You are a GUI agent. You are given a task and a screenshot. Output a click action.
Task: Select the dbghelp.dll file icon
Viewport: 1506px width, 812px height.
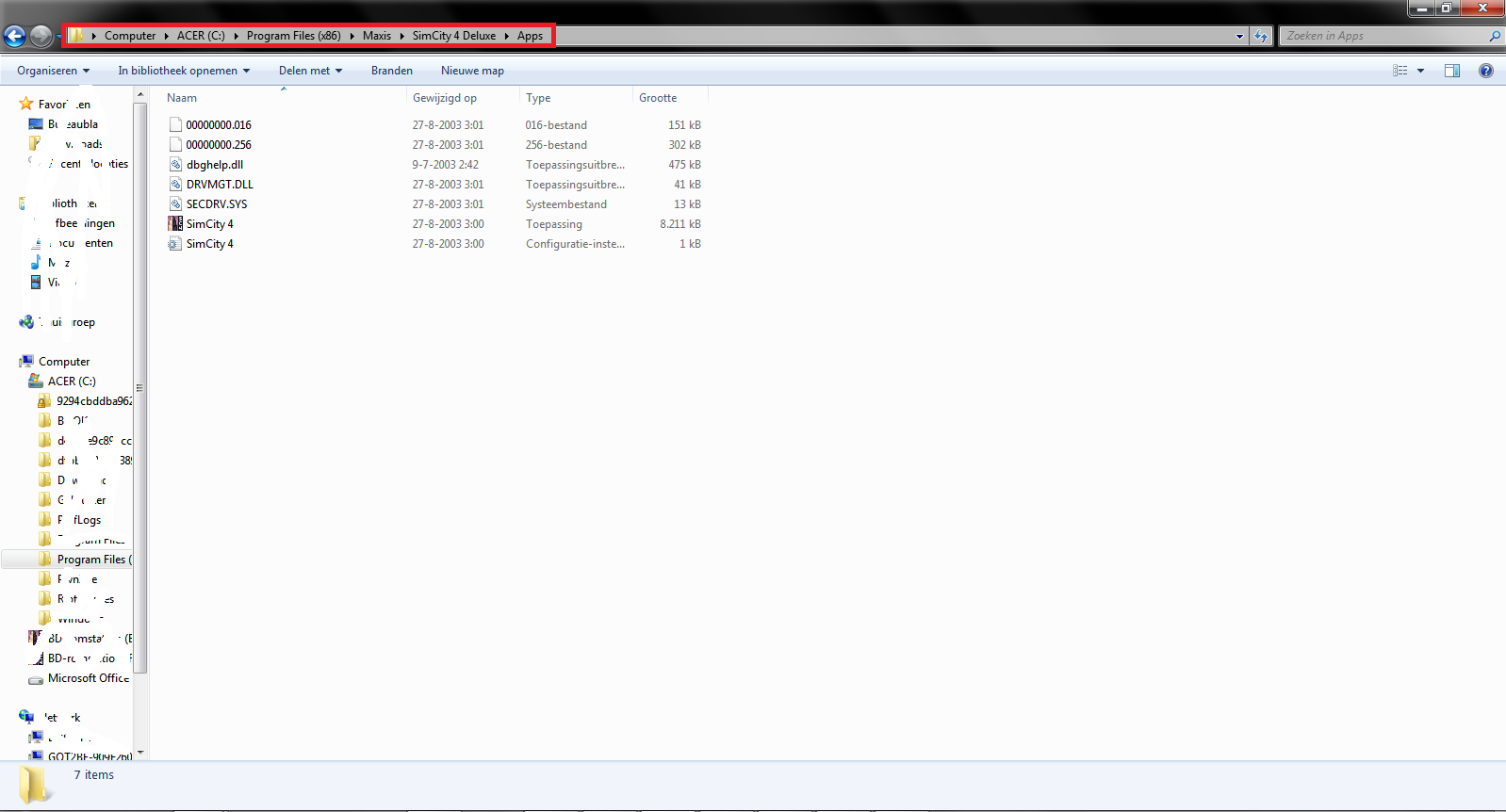[175, 164]
